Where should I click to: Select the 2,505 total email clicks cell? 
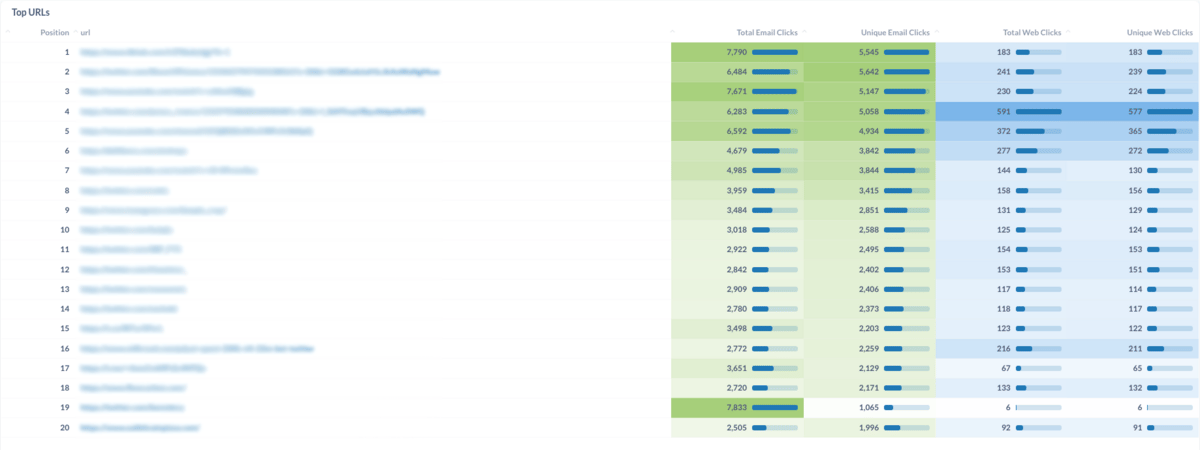pos(735,427)
